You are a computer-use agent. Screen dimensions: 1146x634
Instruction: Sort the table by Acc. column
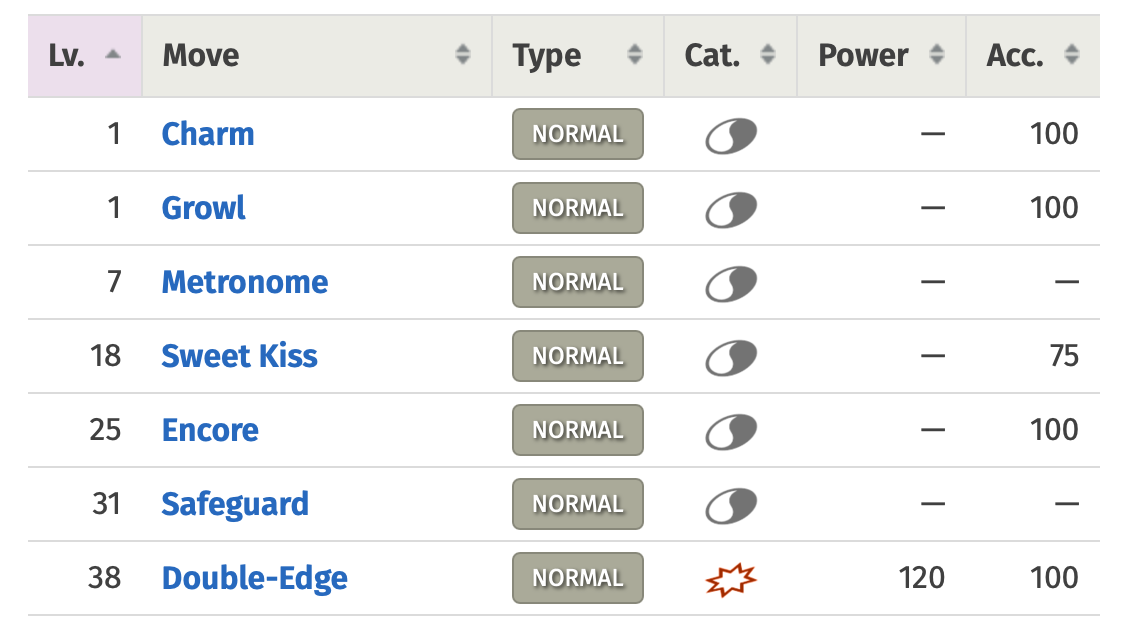[x=1032, y=55]
